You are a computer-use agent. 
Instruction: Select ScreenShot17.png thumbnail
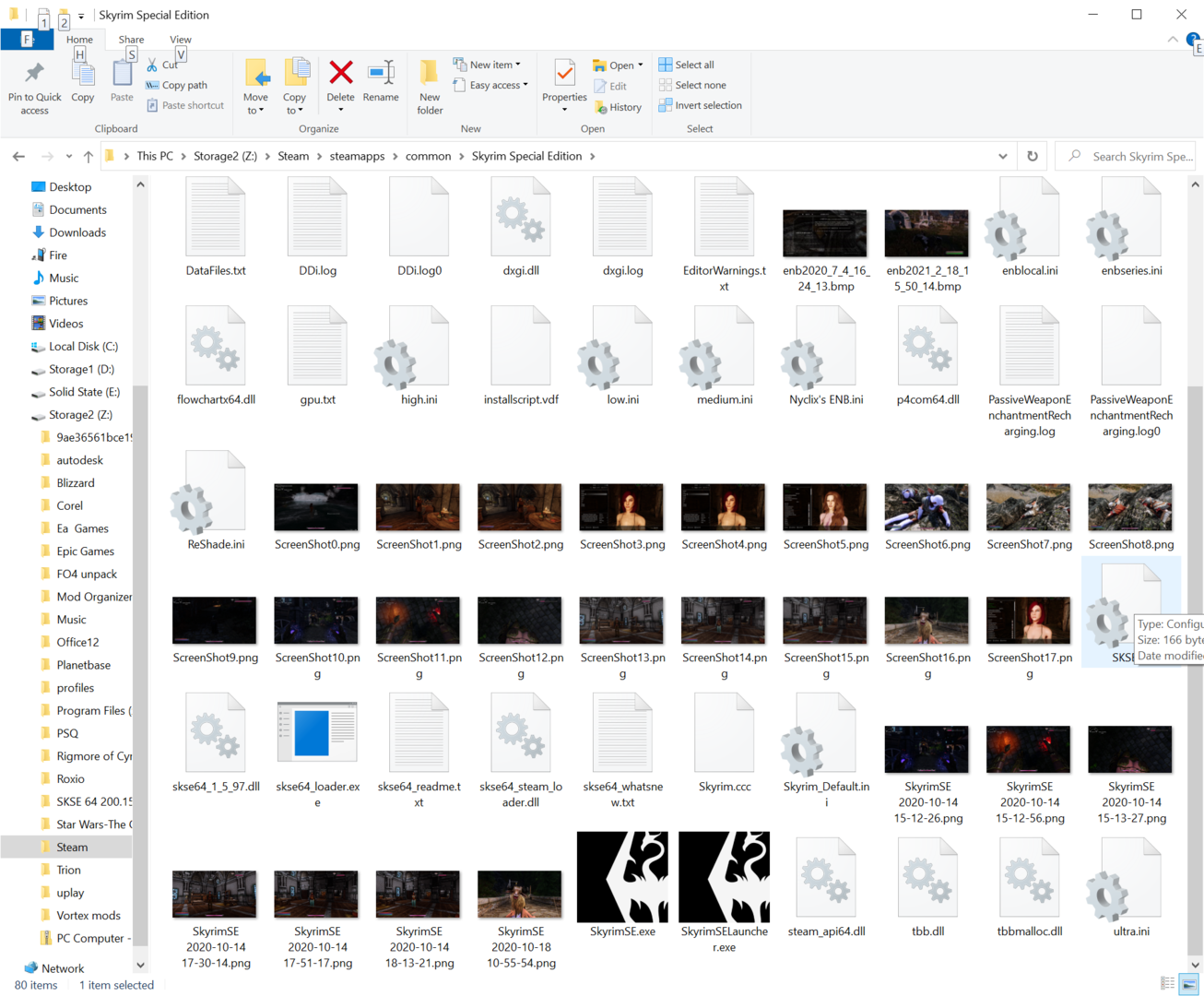tap(1028, 620)
